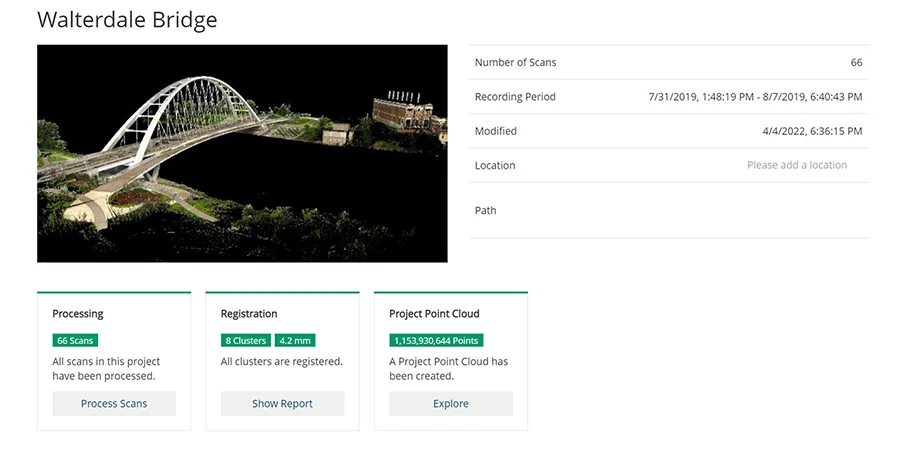Click 'All scans in this project have been processed.' text
900x450 pixels.
(x=106, y=369)
